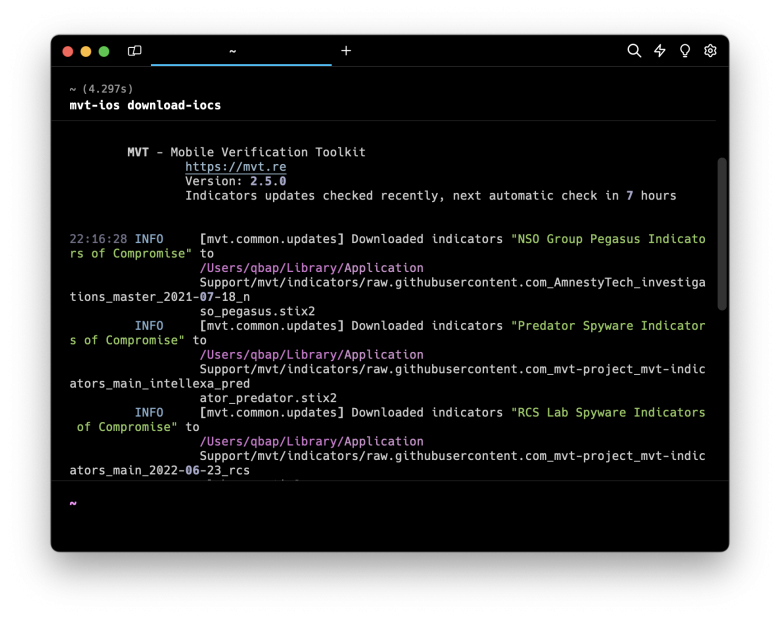Screen dimensions: 780x619
Task: Click the "so_pegasus.stix2" filename
Action: coord(258,311)
